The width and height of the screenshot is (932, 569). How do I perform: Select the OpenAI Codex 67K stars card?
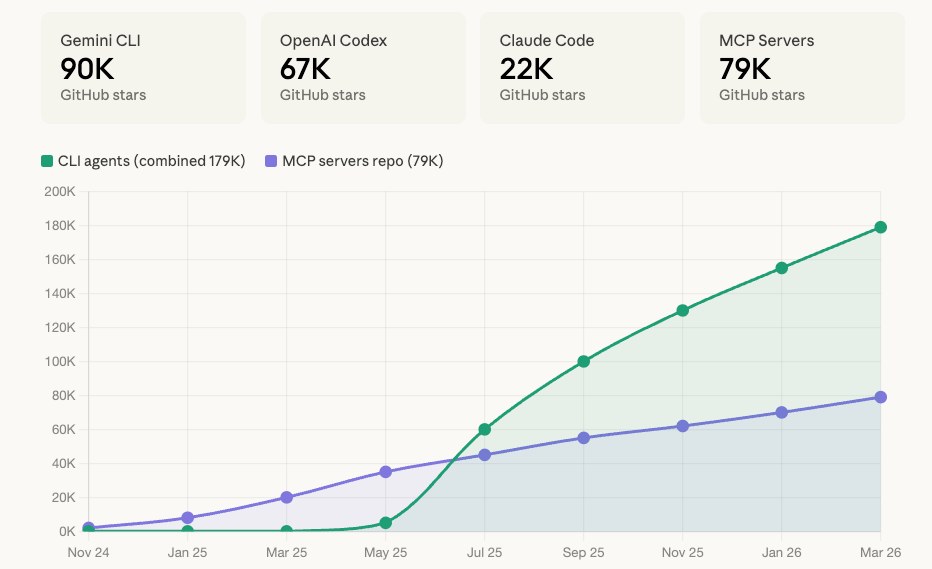tap(363, 68)
